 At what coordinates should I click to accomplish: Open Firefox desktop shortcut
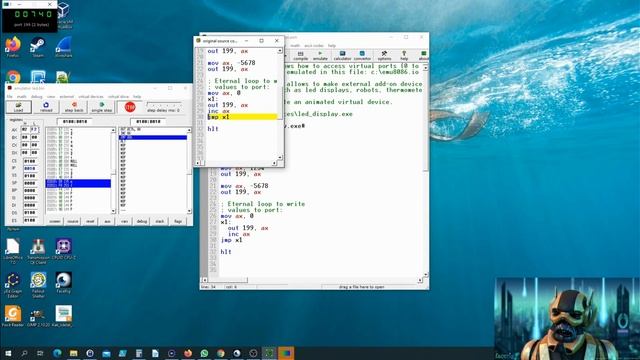click(13, 47)
